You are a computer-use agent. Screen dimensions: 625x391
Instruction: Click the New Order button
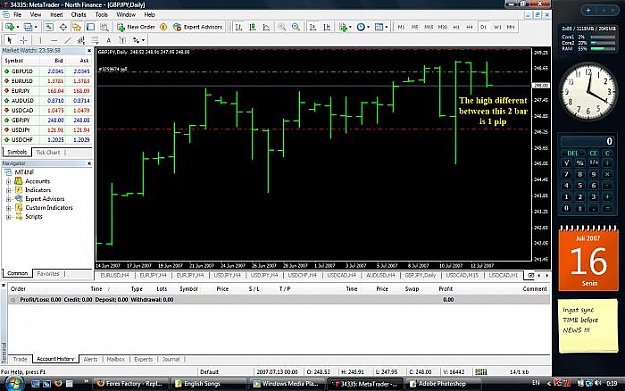[x=136, y=27]
